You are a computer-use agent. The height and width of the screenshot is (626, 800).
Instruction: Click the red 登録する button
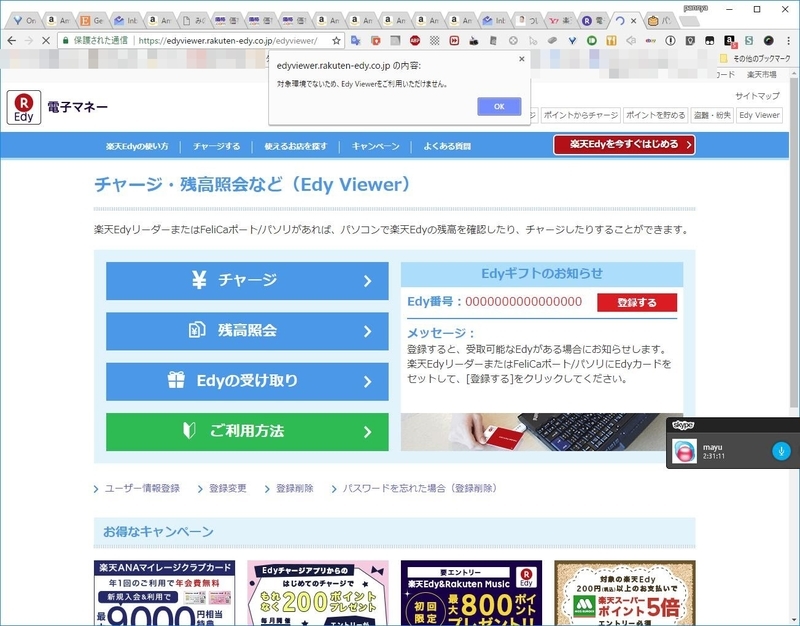[x=637, y=302]
